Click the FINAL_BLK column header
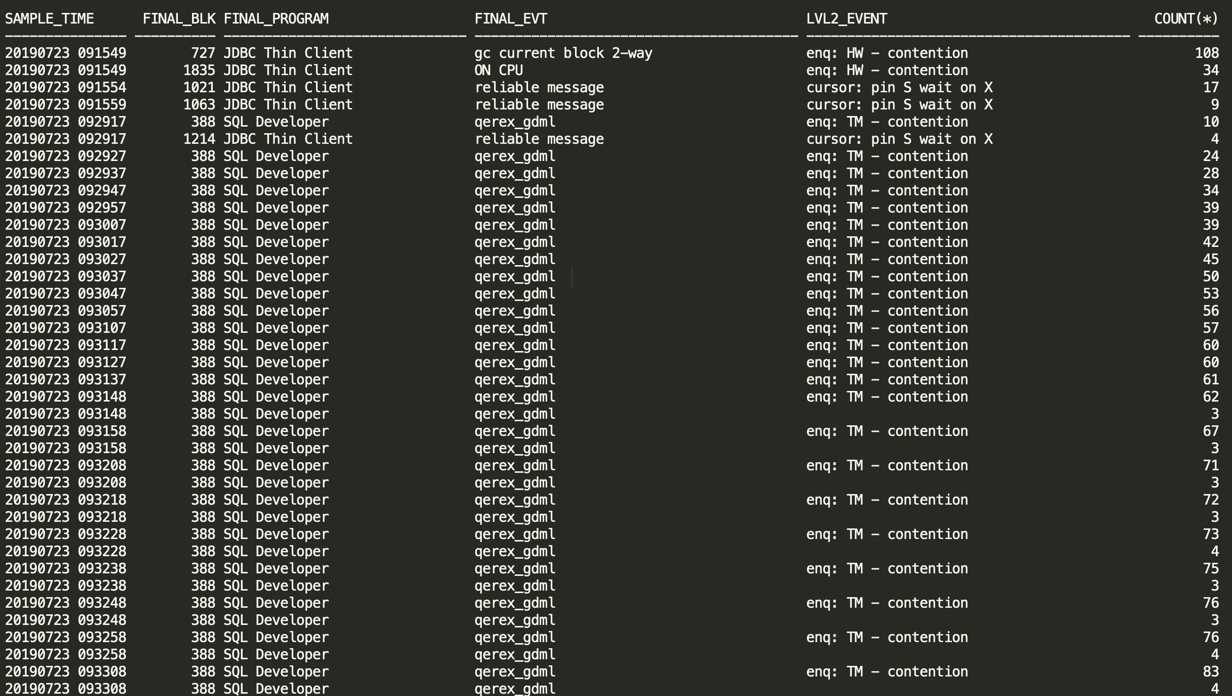Image resolution: width=1232 pixels, height=696 pixels. pos(178,18)
